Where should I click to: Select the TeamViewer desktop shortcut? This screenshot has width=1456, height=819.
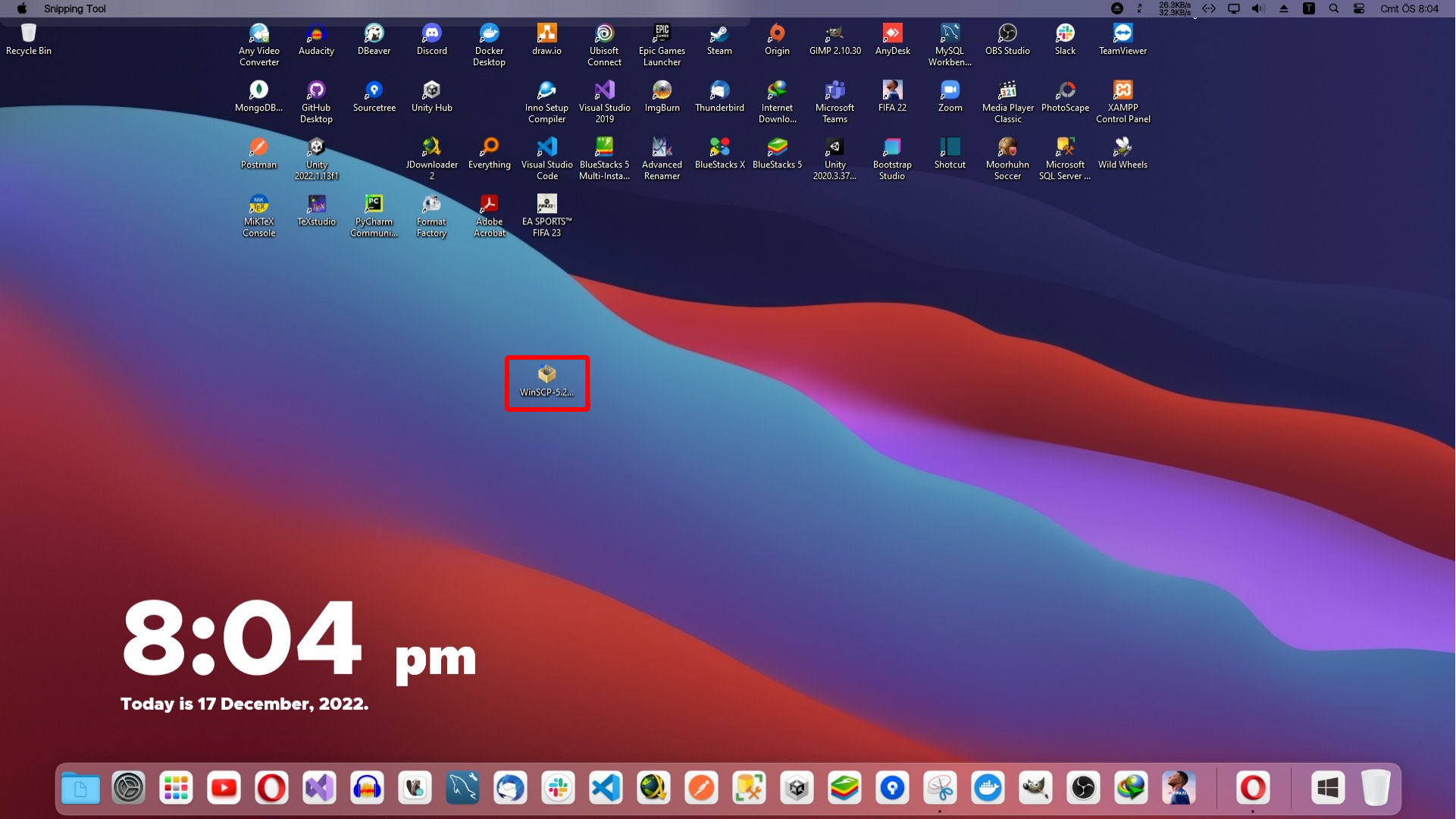(x=1123, y=39)
